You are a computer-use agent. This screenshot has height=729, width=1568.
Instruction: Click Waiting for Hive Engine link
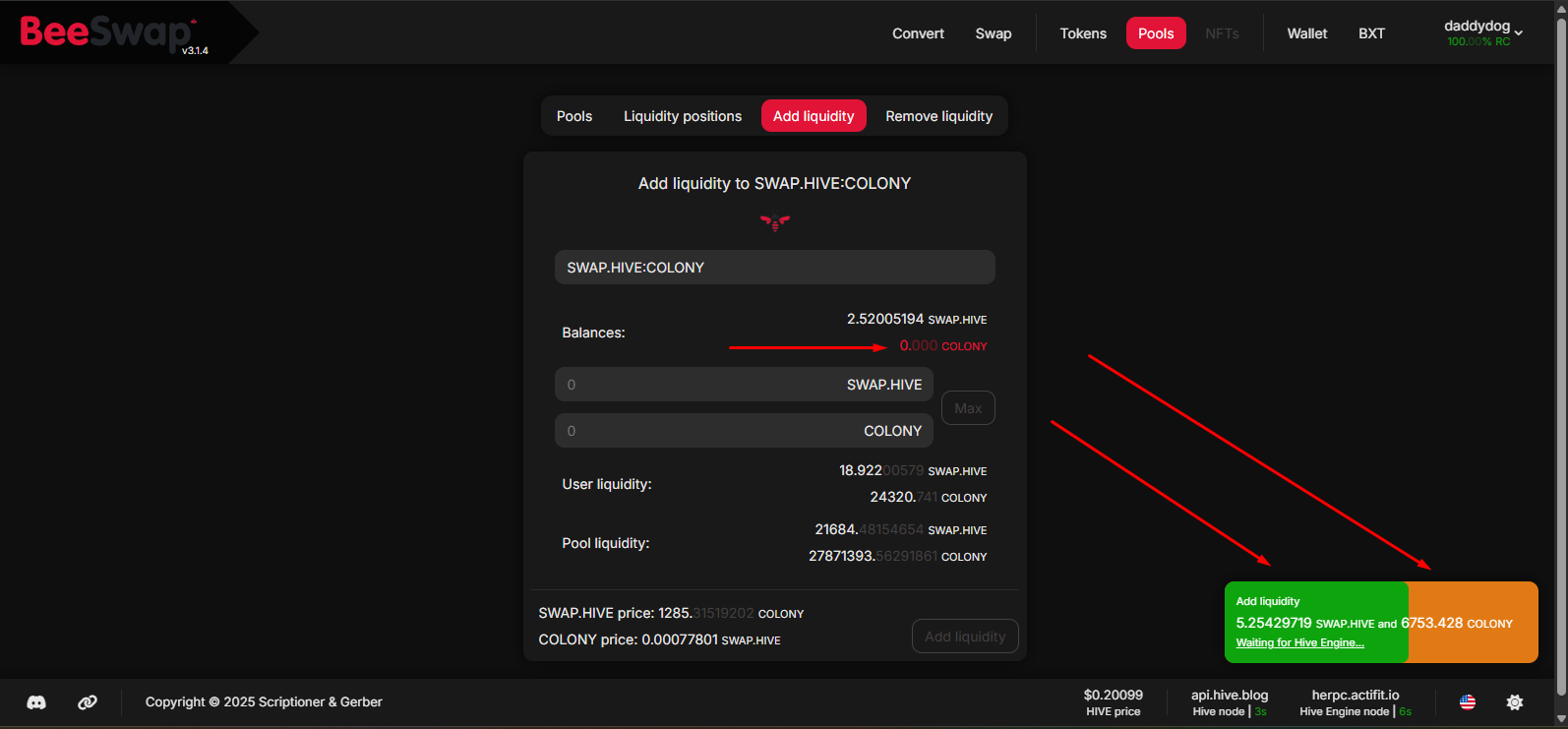[x=1299, y=642]
